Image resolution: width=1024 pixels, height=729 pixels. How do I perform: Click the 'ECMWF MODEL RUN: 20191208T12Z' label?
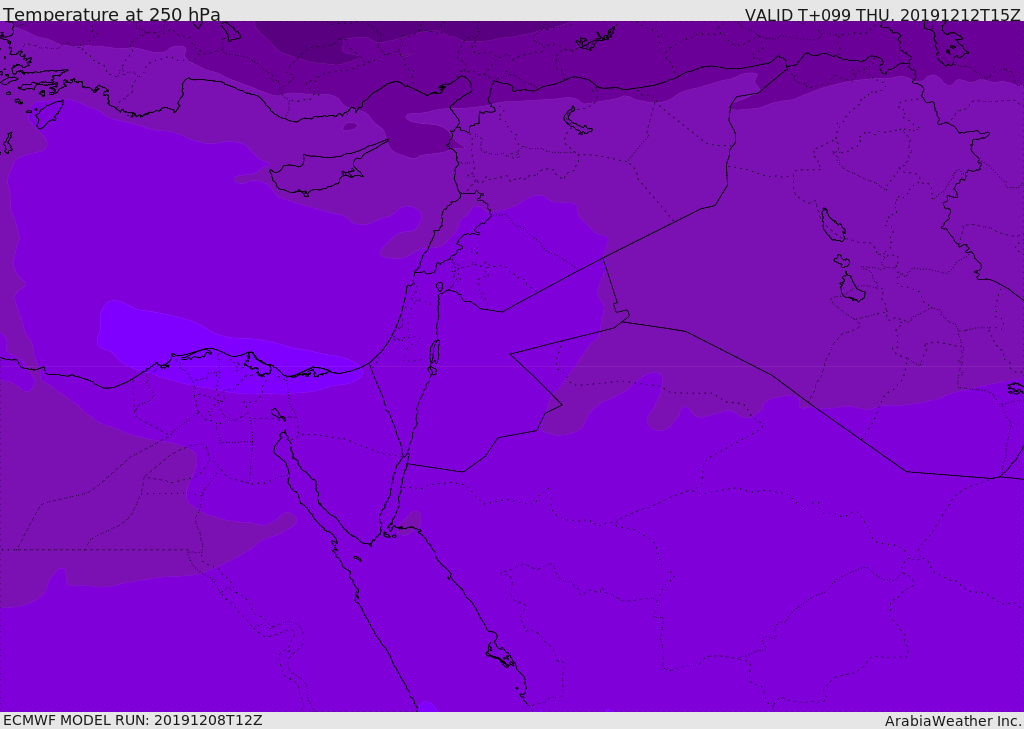tap(133, 721)
